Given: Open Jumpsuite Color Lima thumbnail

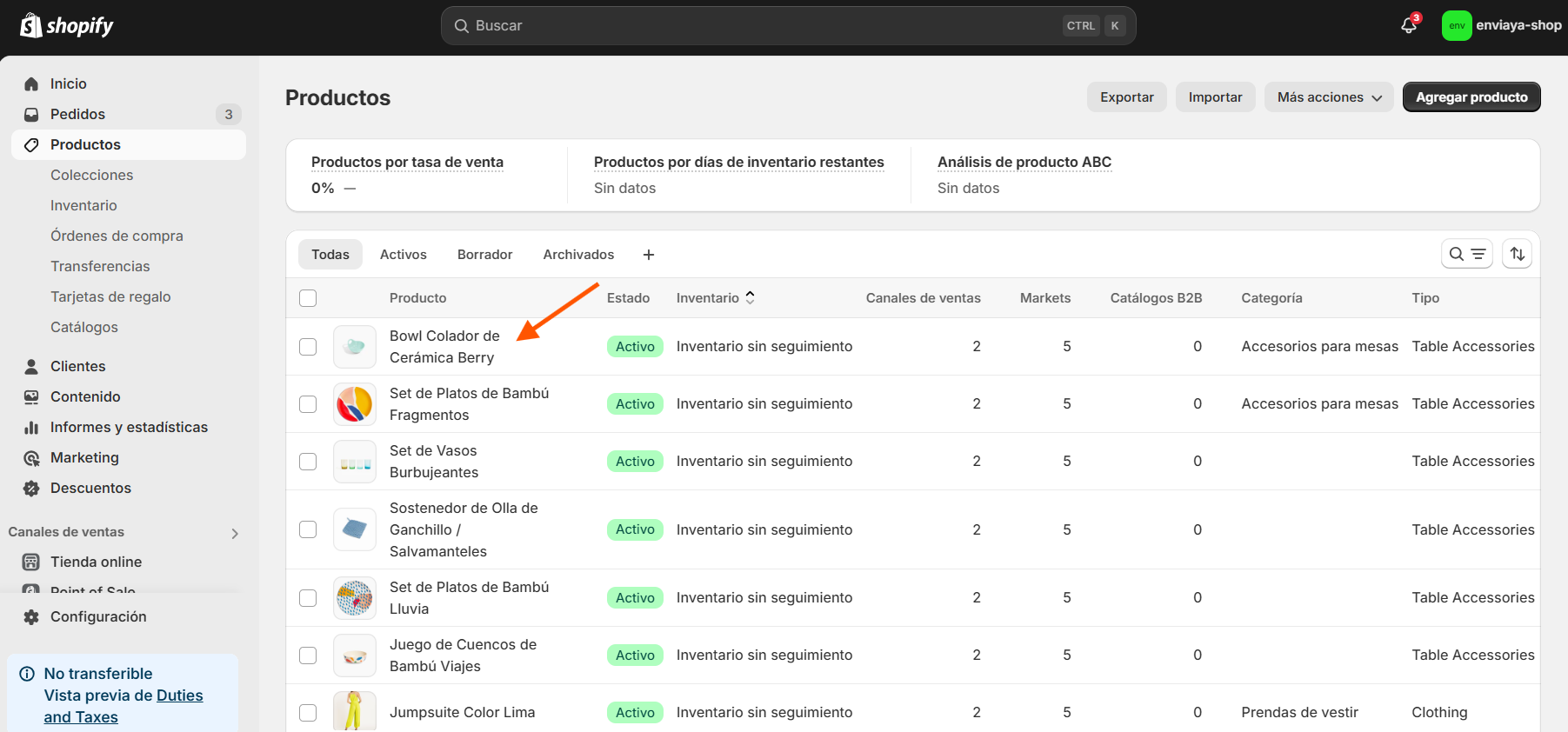Looking at the screenshot, I should click(355, 711).
